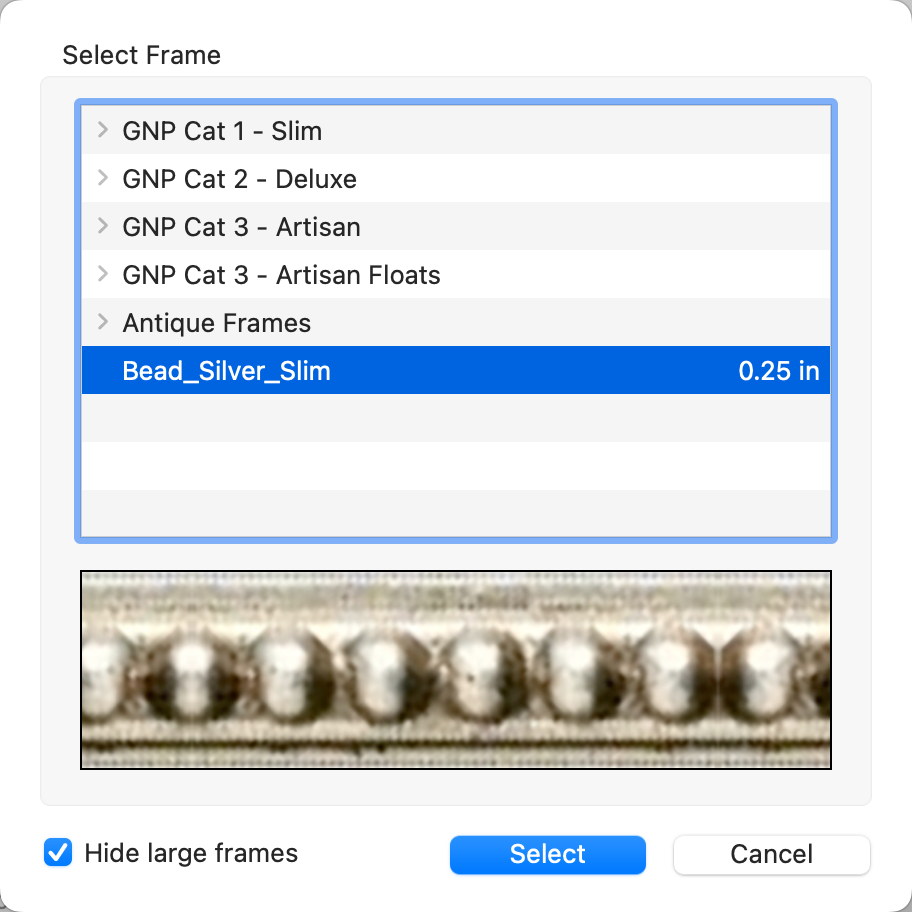Click the first empty row under Bead_Silver_Slim
This screenshot has height=912, width=912.
[456, 418]
